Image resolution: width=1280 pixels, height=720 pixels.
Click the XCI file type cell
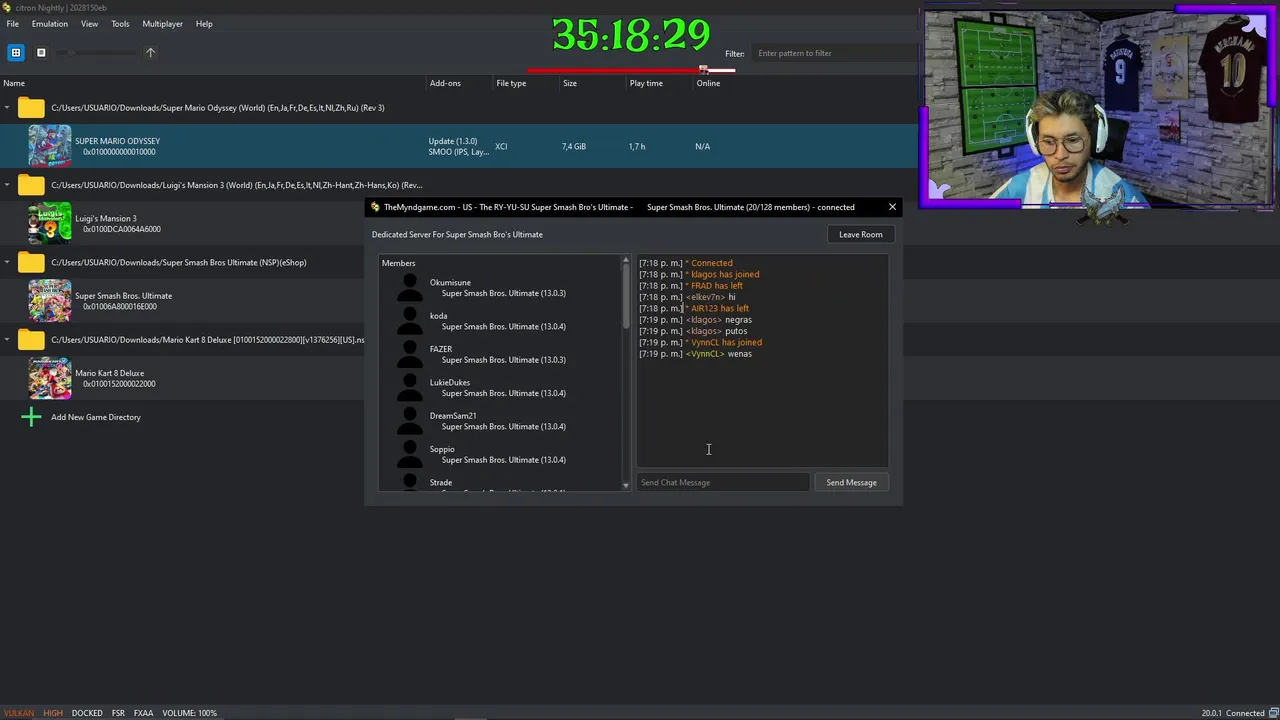point(501,146)
